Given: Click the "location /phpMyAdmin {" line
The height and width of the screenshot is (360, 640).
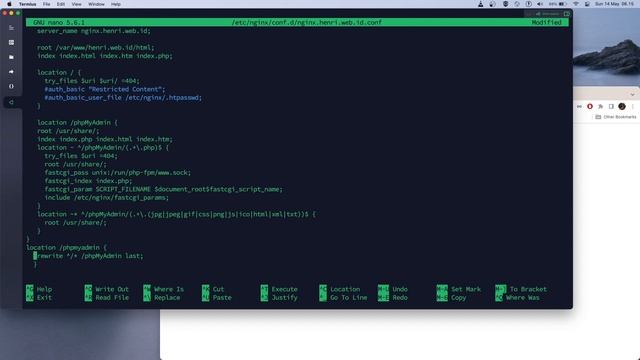Looking at the screenshot, I should 77,122.
